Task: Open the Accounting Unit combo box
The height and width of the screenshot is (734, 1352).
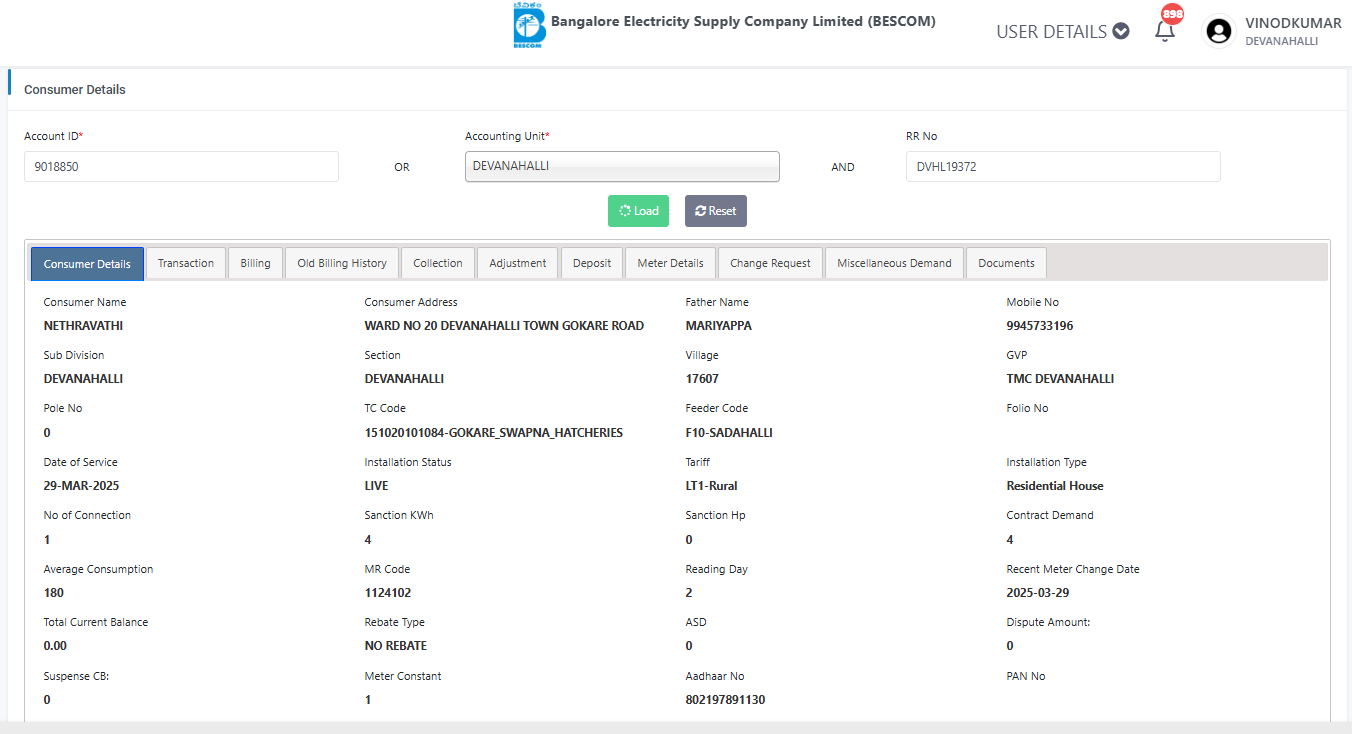Action: pos(622,167)
